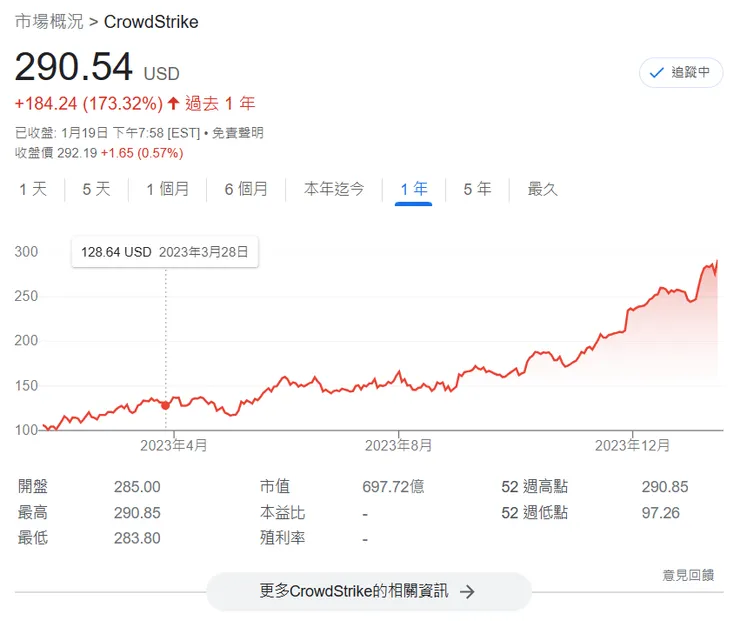Click the red up-arrow beside 過去 1 年
The width and height of the screenshot is (740, 621).
(x=173, y=103)
